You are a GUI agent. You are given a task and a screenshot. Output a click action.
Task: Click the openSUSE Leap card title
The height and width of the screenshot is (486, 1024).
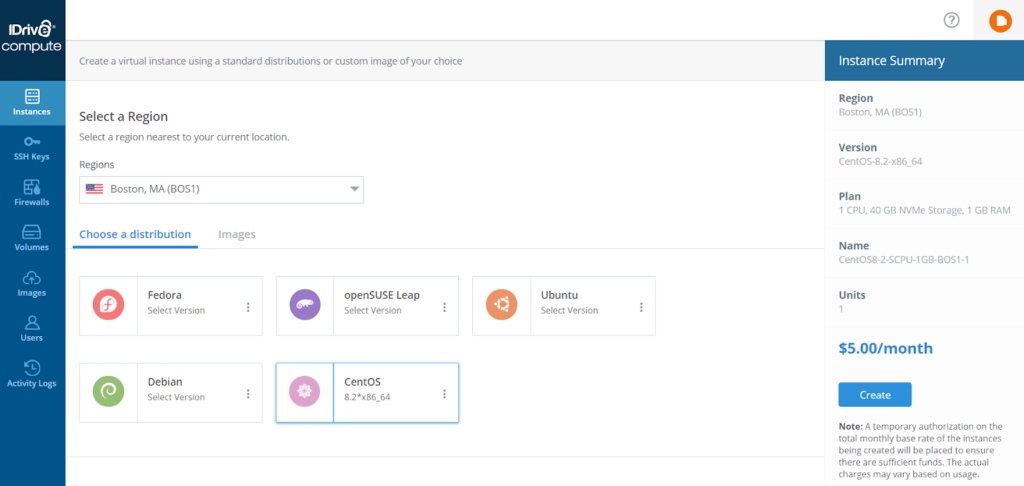pos(382,295)
